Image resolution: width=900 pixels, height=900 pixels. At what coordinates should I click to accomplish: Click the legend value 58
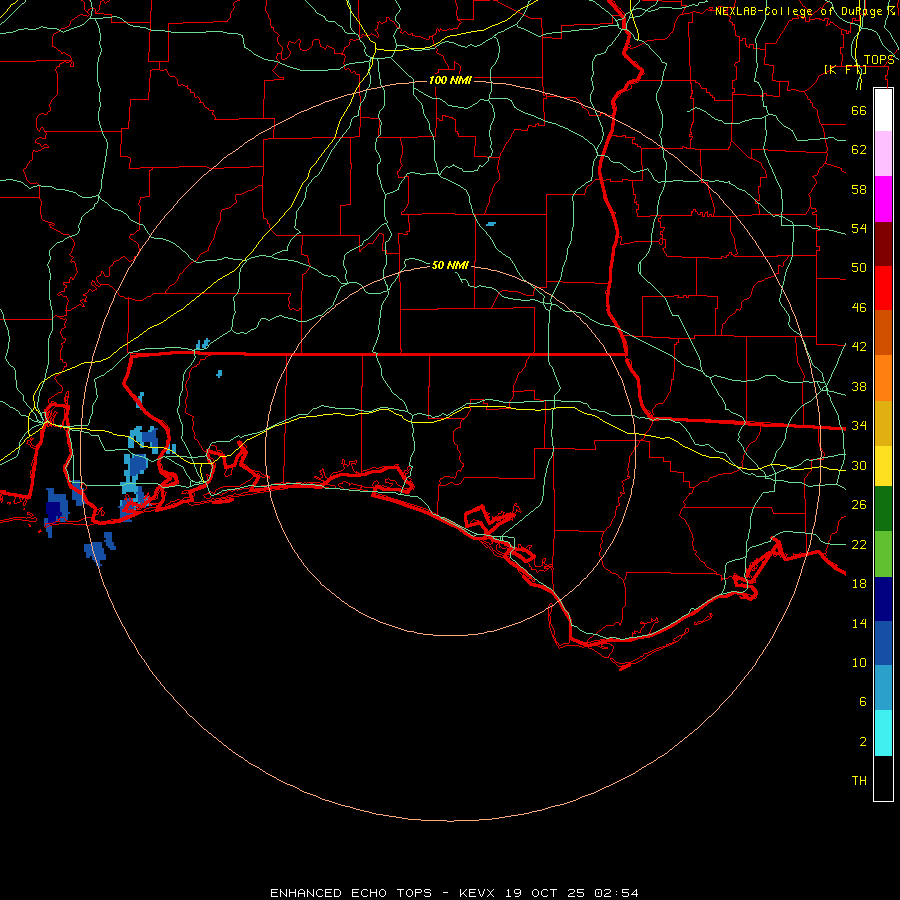click(x=859, y=189)
